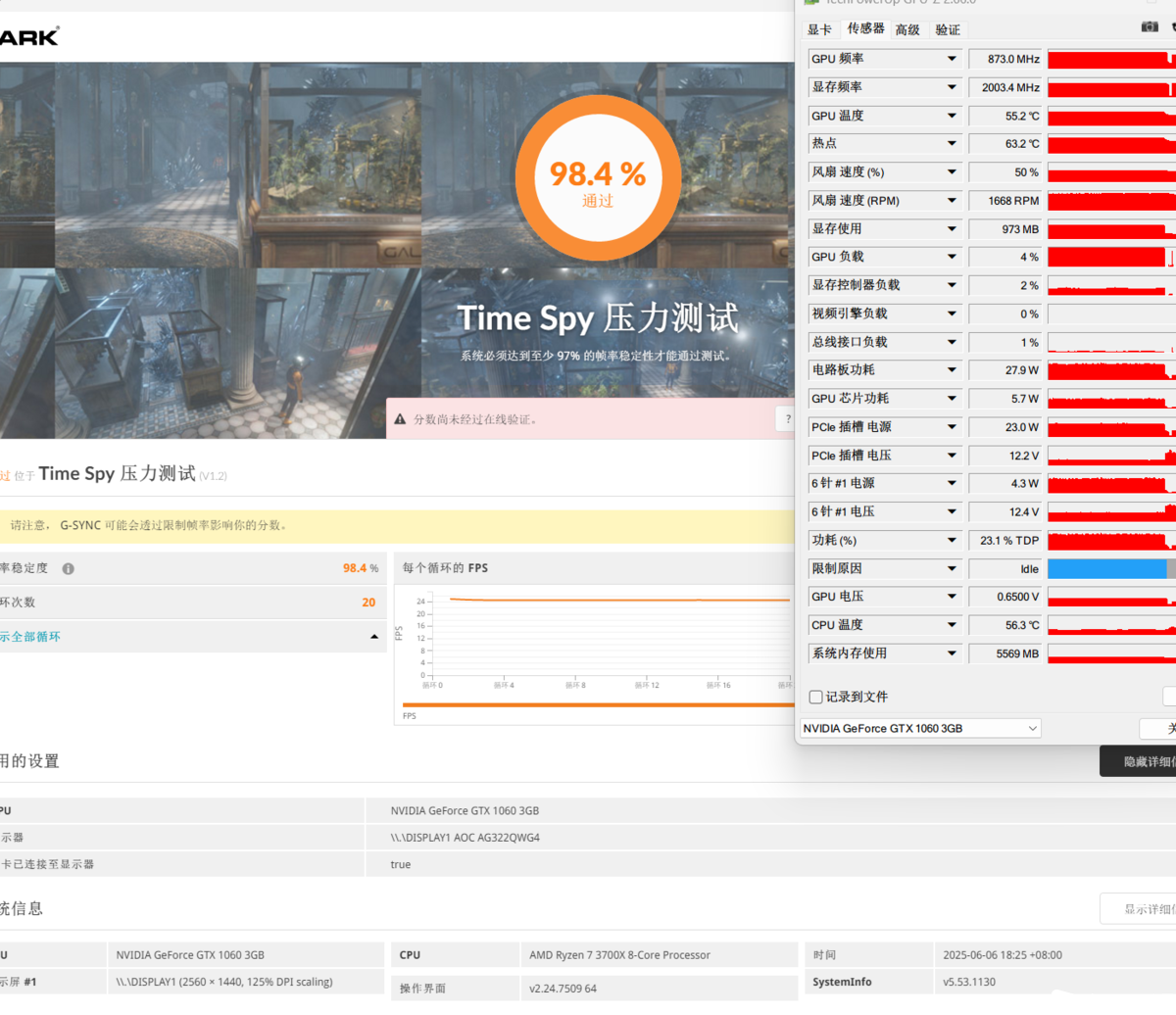Click the AMD Ryzen 7 3700X 8-Core Processor text
The width and height of the screenshot is (1176, 1015).
[619, 955]
